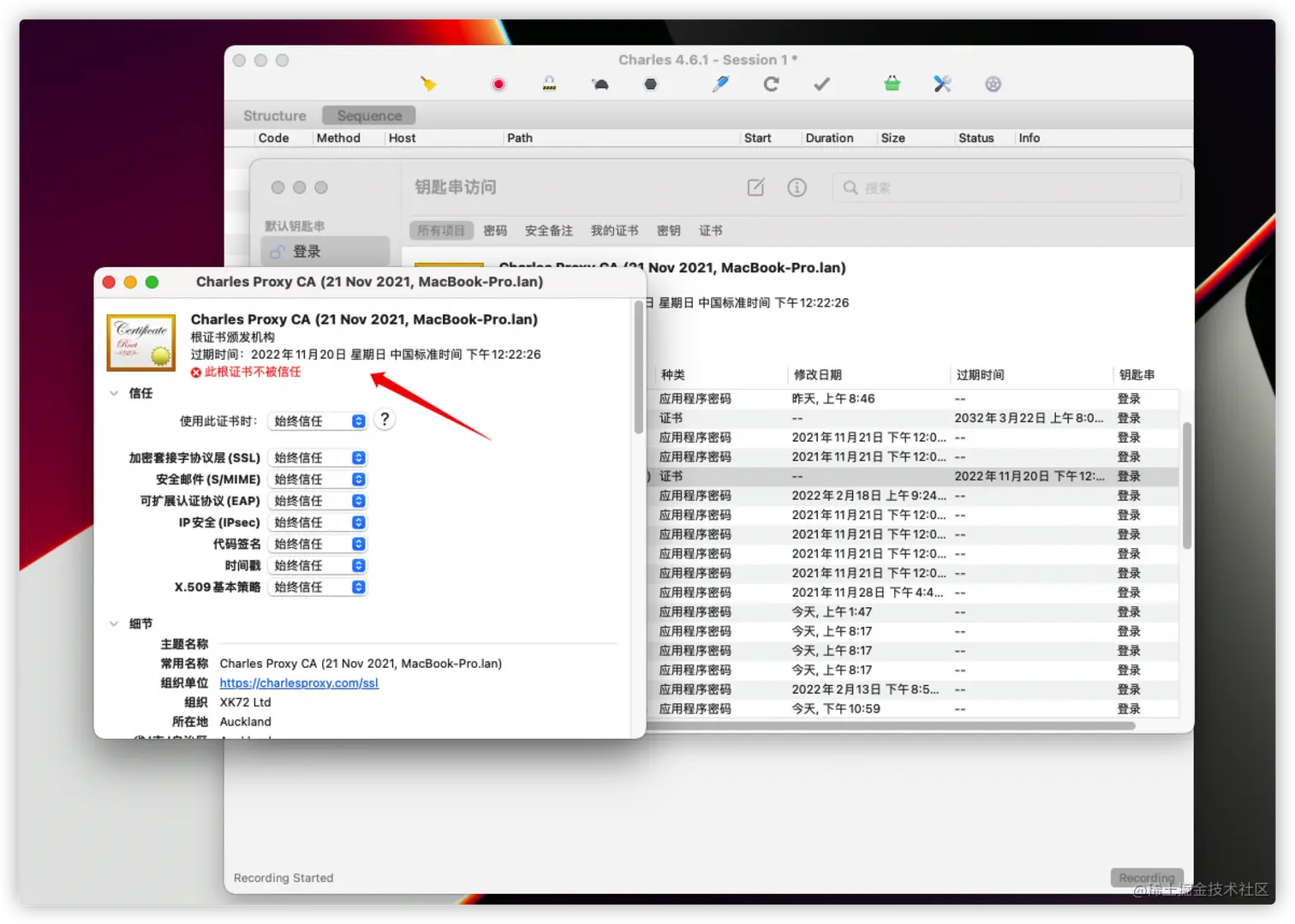Viewport: 1295px width, 924px height.
Task: Click the hexagon breakpoints icon
Action: [651, 84]
